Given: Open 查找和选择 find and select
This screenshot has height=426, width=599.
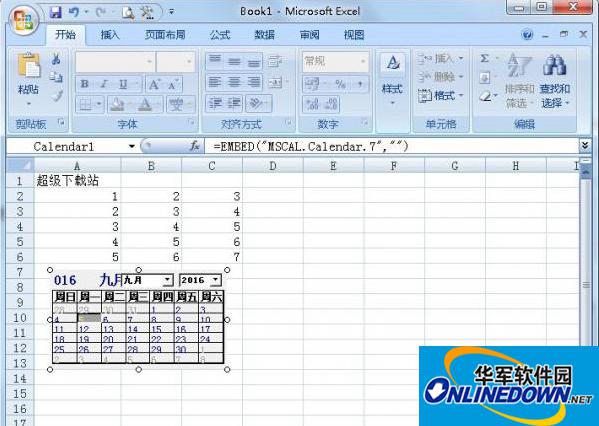Looking at the screenshot, I should [555, 81].
